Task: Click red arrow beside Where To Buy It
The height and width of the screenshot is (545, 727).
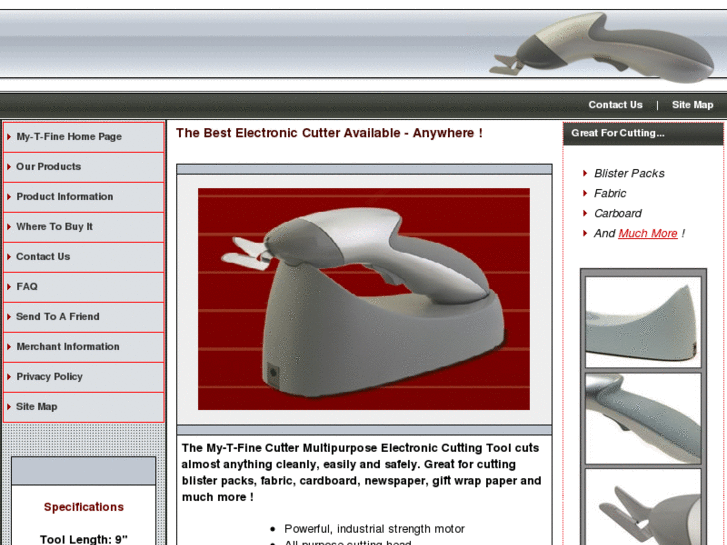Action: click(x=9, y=227)
